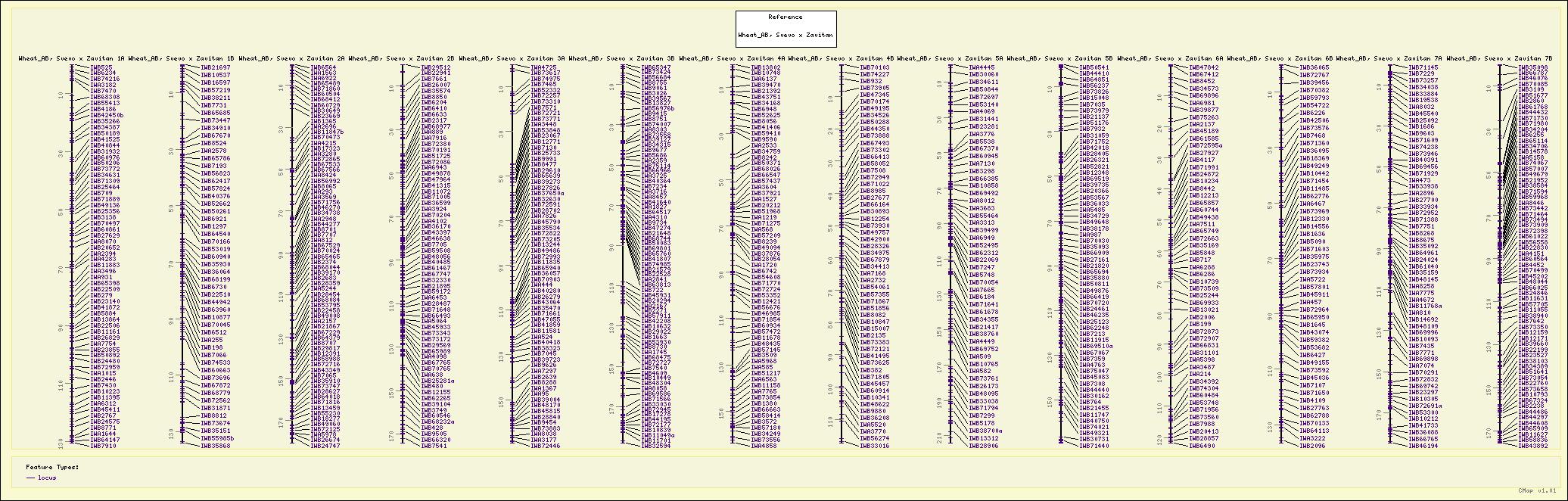Open marker IWB29512 on map 2B
Screen dimensions: 1568x501
[436, 67]
